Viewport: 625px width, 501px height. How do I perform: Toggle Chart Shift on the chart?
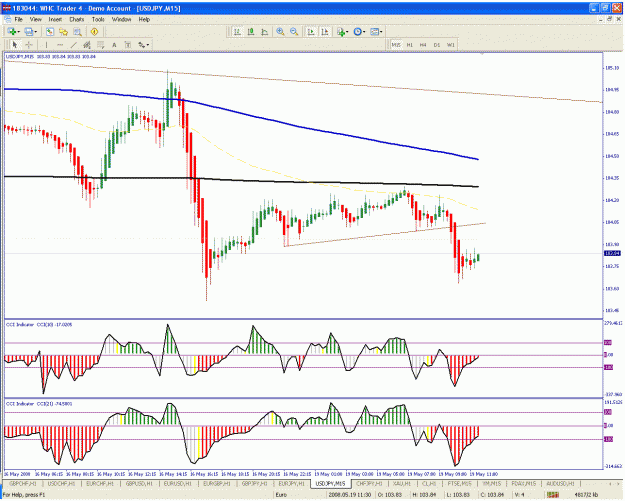pos(325,31)
